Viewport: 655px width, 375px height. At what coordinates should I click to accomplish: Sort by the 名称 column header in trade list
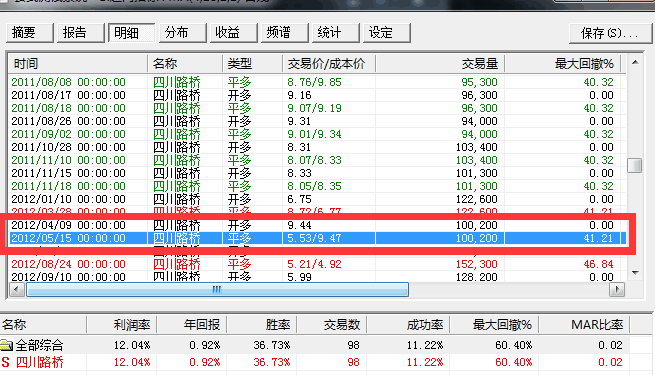coord(185,64)
